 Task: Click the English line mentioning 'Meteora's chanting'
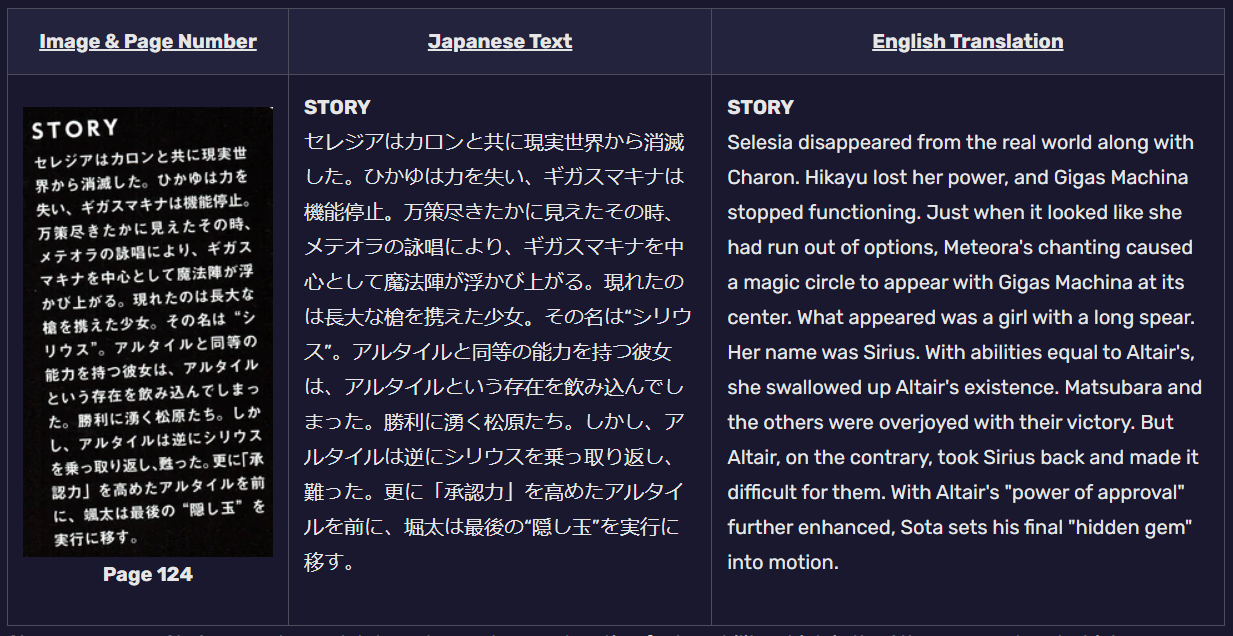pos(960,247)
